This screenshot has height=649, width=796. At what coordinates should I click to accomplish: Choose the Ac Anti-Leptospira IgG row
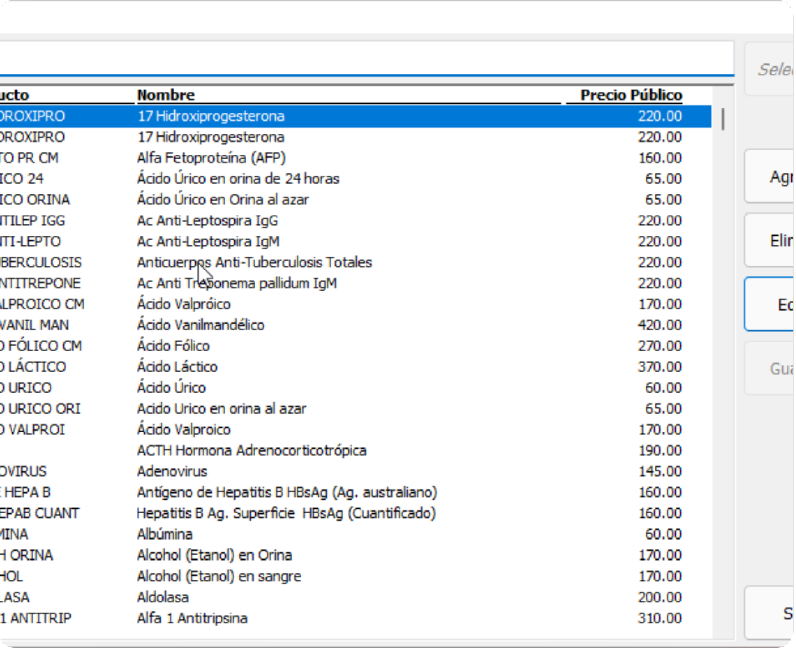(207, 221)
